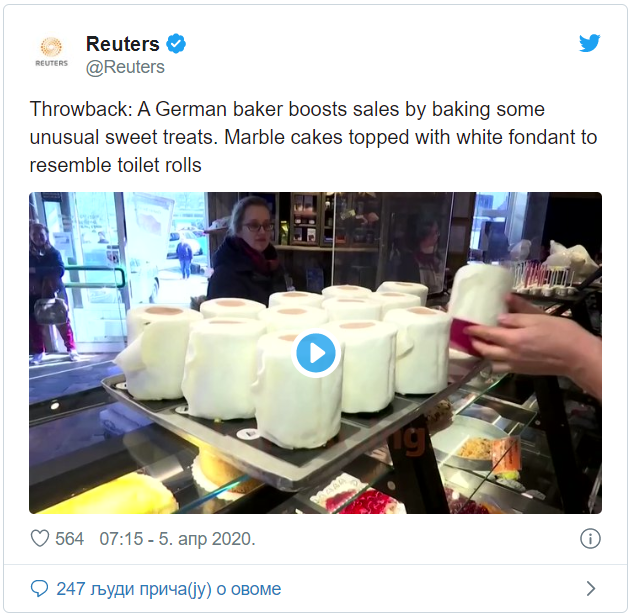This screenshot has height=616, width=631.
Task: Click the woman with glasses in video
Action: [247, 251]
